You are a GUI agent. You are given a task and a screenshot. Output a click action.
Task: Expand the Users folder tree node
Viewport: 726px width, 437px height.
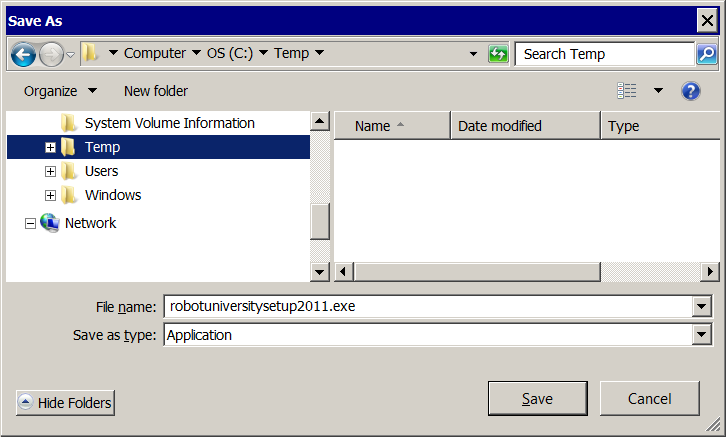coord(50,171)
